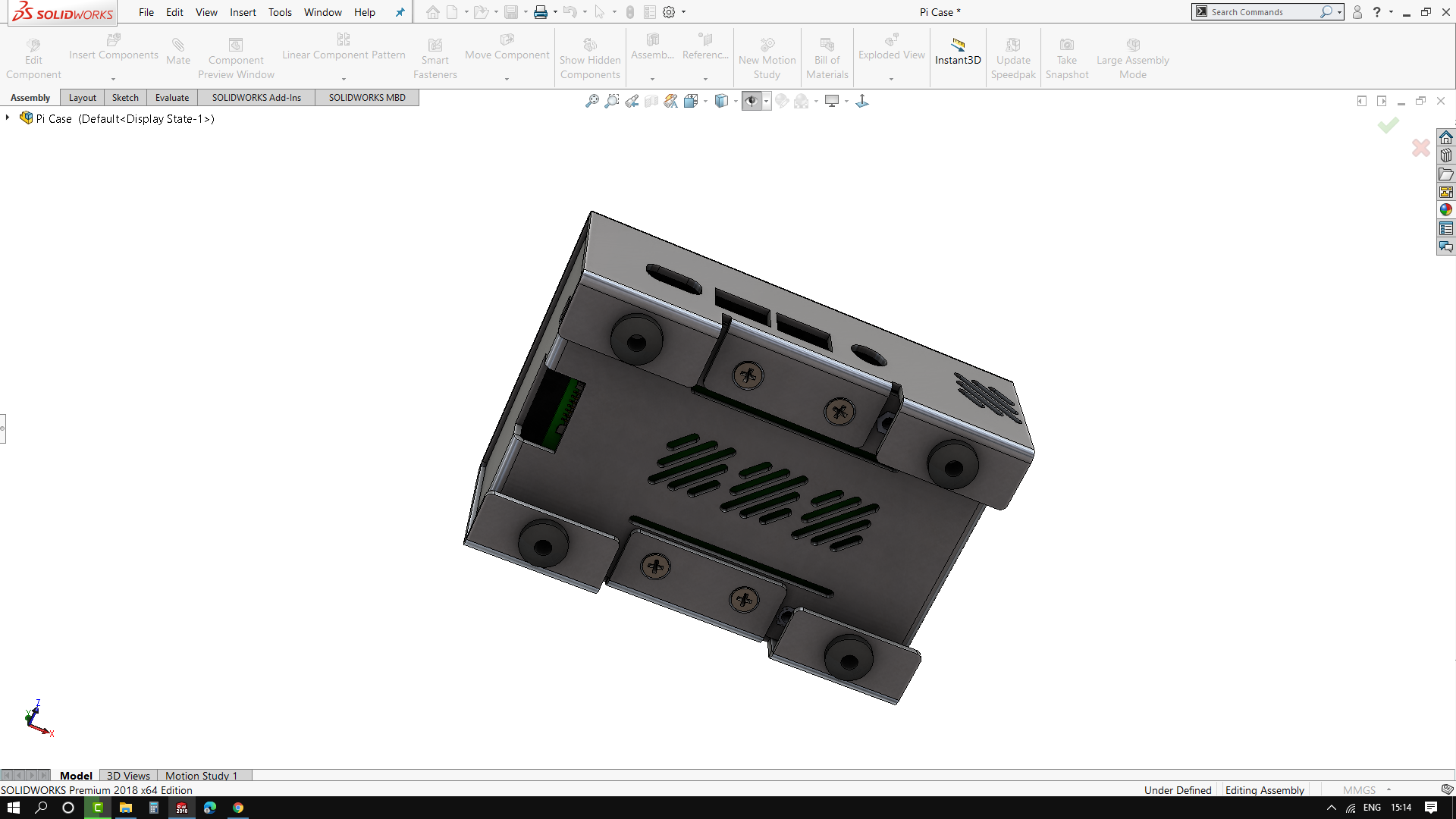This screenshot has width=1456, height=819.
Task: Switch to the Layout tab
Action: coord(83,98)
